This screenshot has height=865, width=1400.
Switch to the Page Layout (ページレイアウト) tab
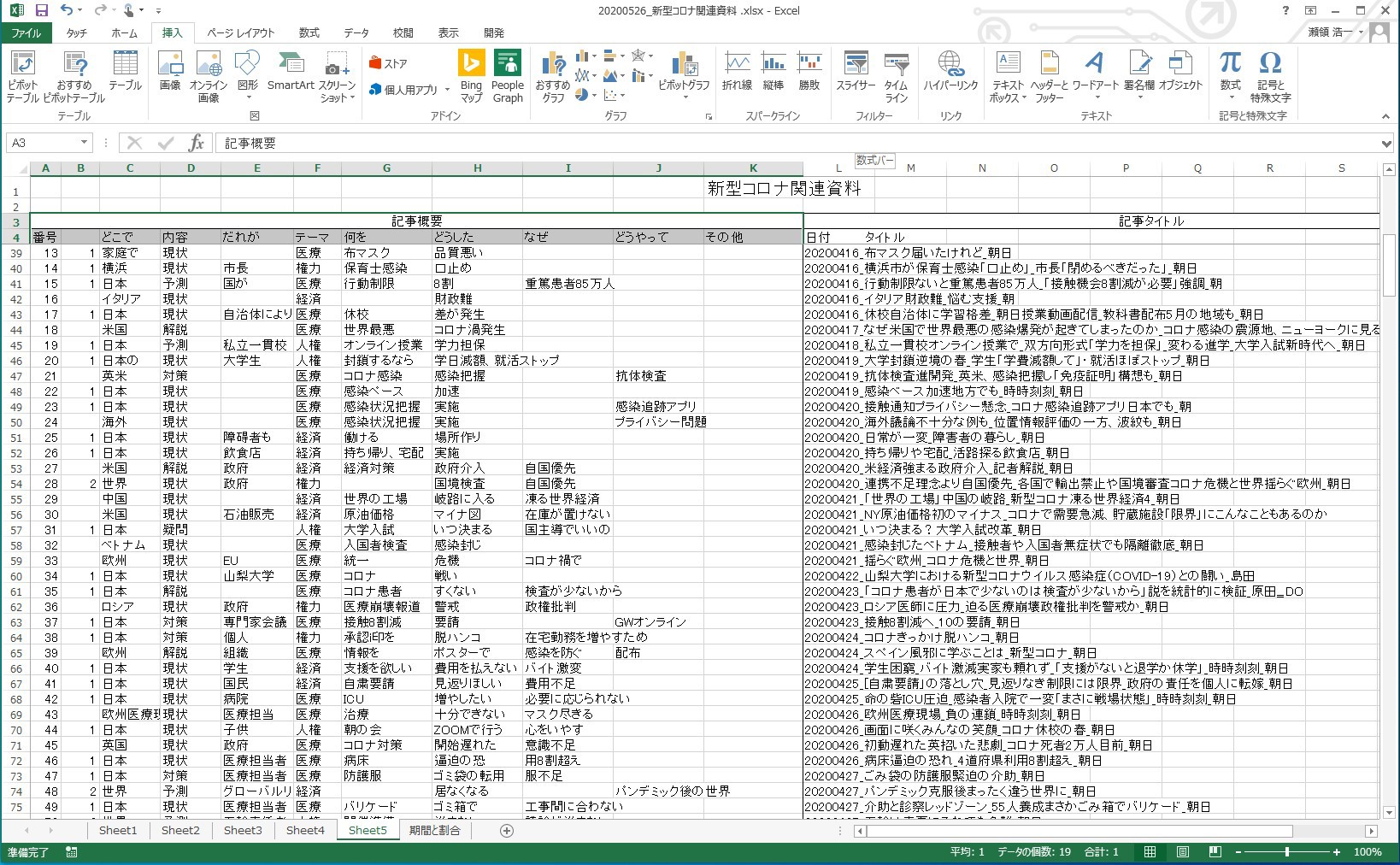241,32
